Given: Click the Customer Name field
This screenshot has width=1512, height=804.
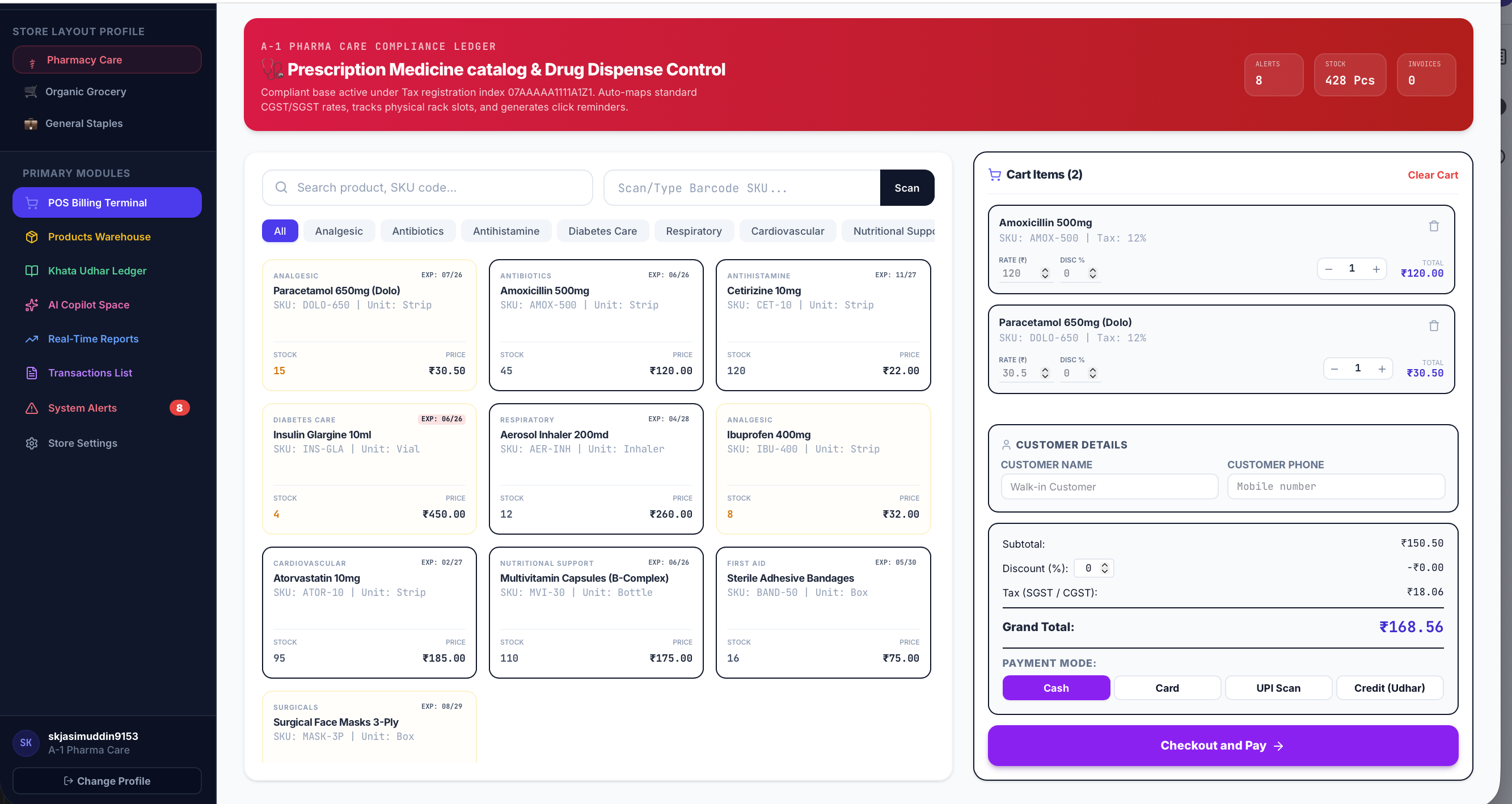Looking at the screenshot, I should pyautogui.click(x=1109, y=486).
